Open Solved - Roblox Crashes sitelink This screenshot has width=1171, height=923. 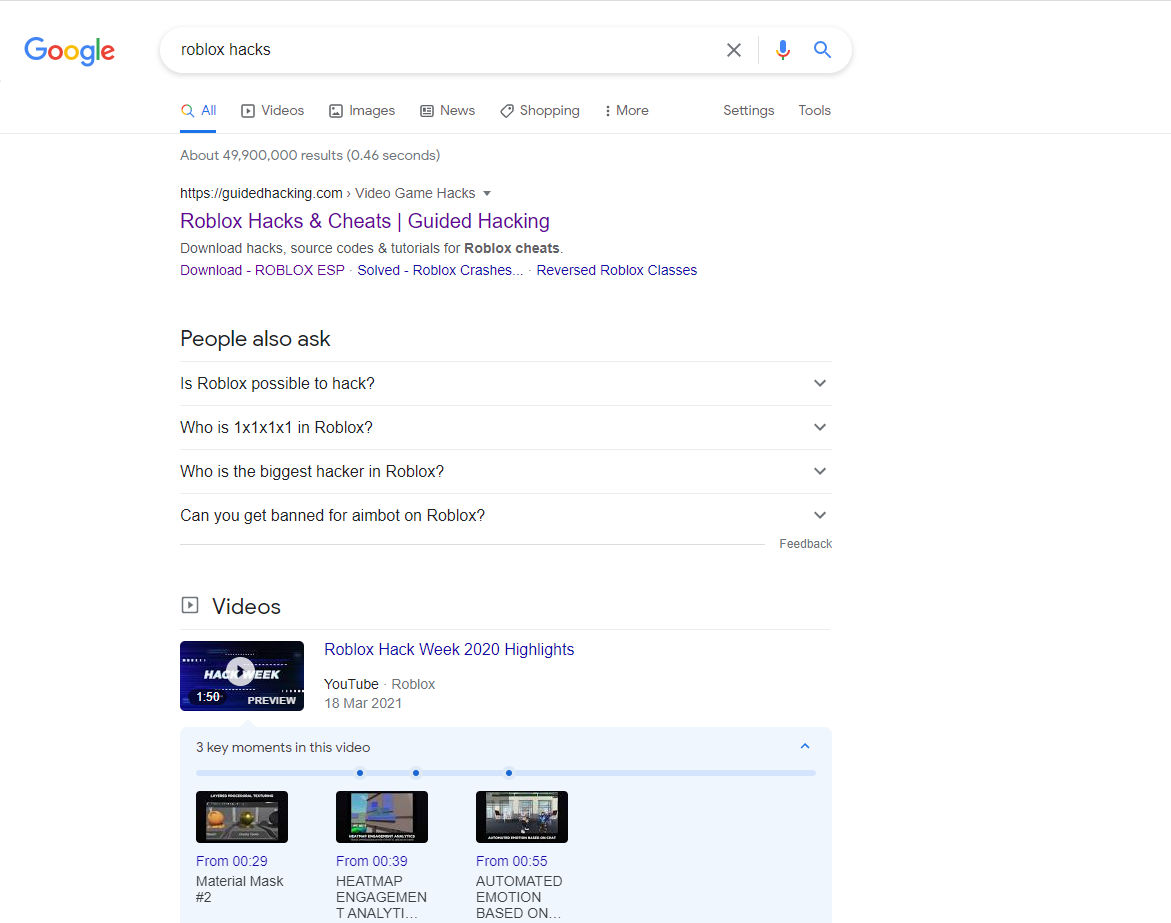tap(440, 270)
